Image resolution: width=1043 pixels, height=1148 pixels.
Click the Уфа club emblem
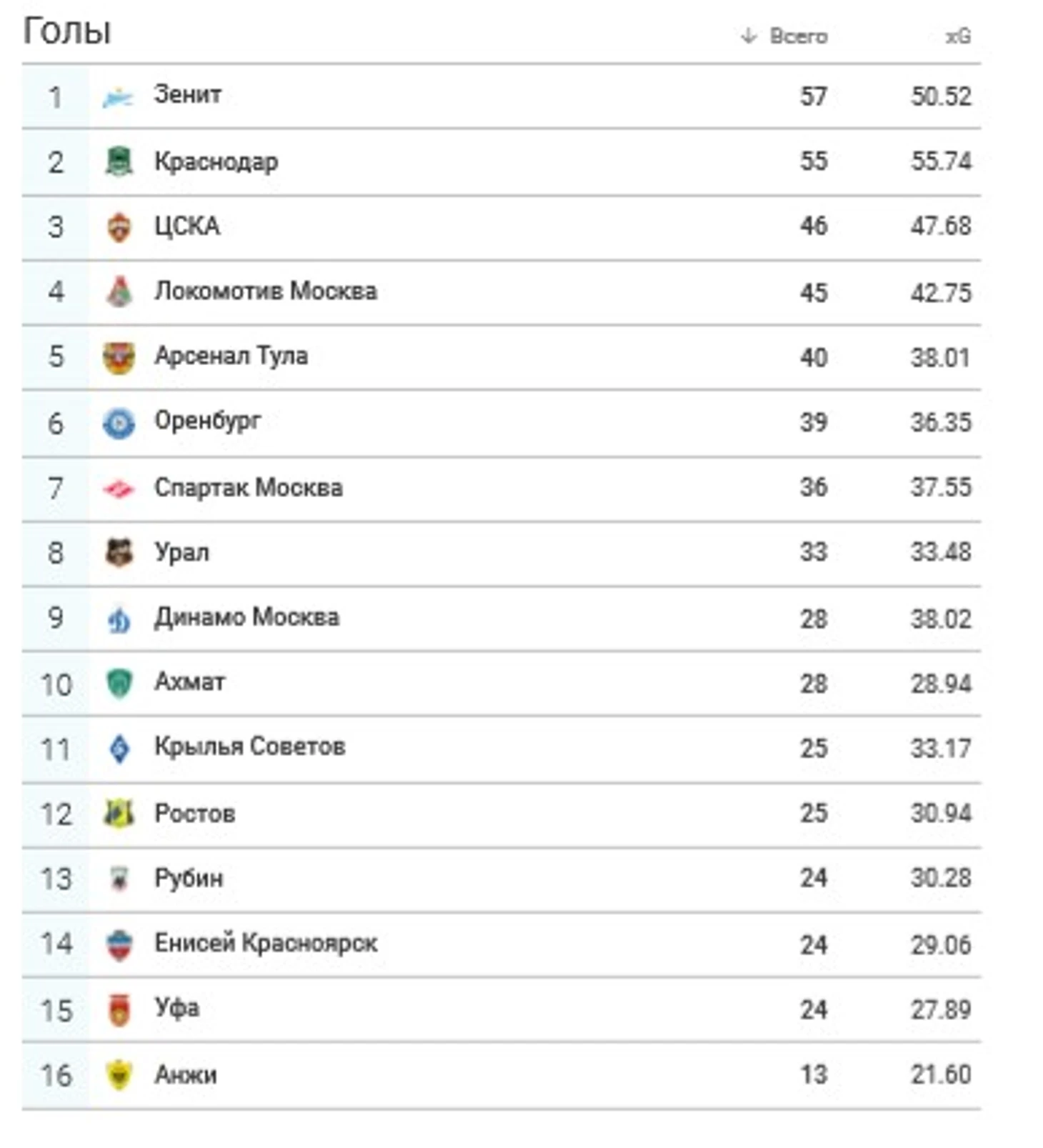[x=119, y=1009]
